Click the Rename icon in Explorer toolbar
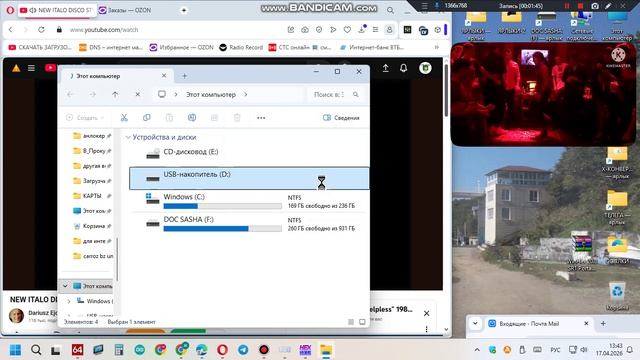Viewport: 640px width, 360px height. (x=192, y=118)
